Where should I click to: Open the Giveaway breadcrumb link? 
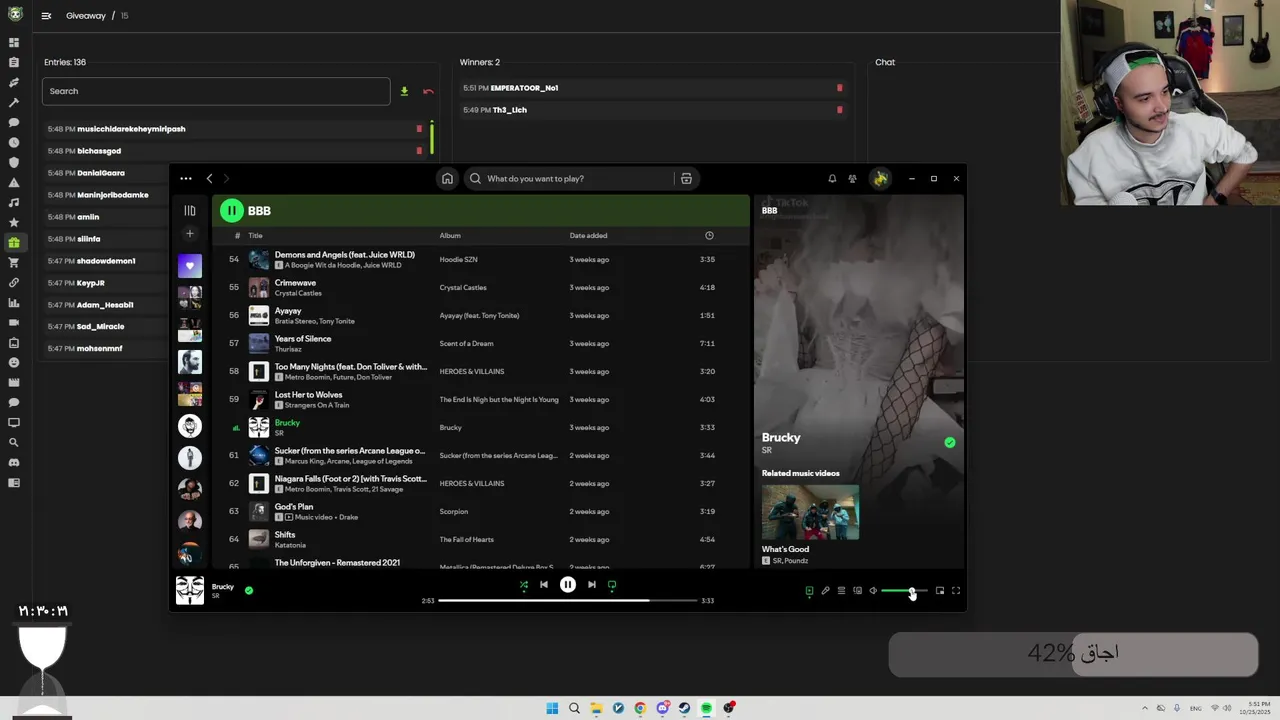coord(85,16)
